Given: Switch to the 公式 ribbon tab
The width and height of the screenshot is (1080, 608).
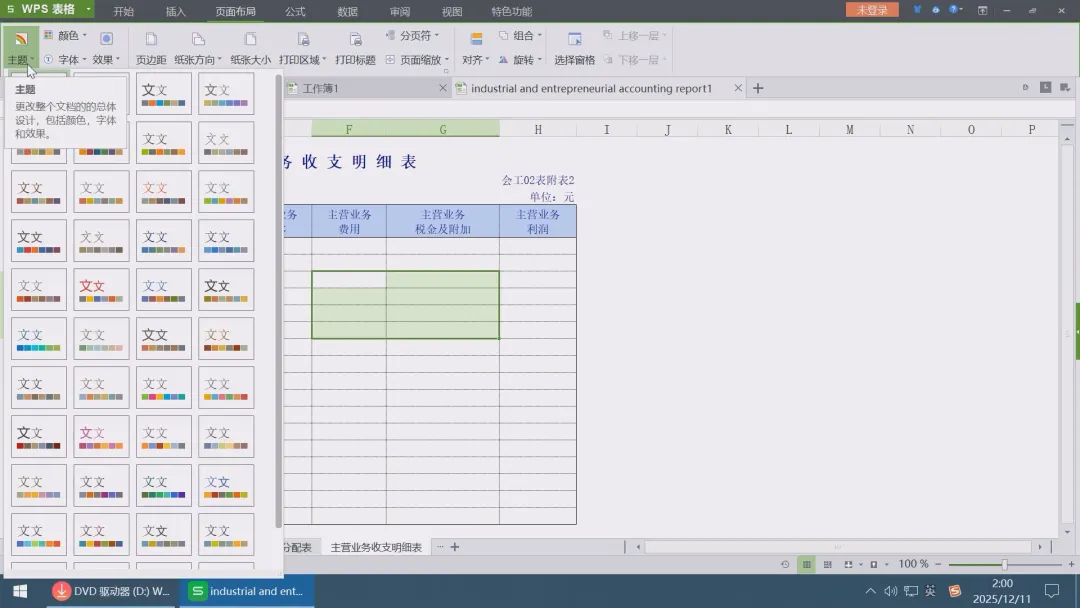Looking at the screenshot, I should coord(295,11).
